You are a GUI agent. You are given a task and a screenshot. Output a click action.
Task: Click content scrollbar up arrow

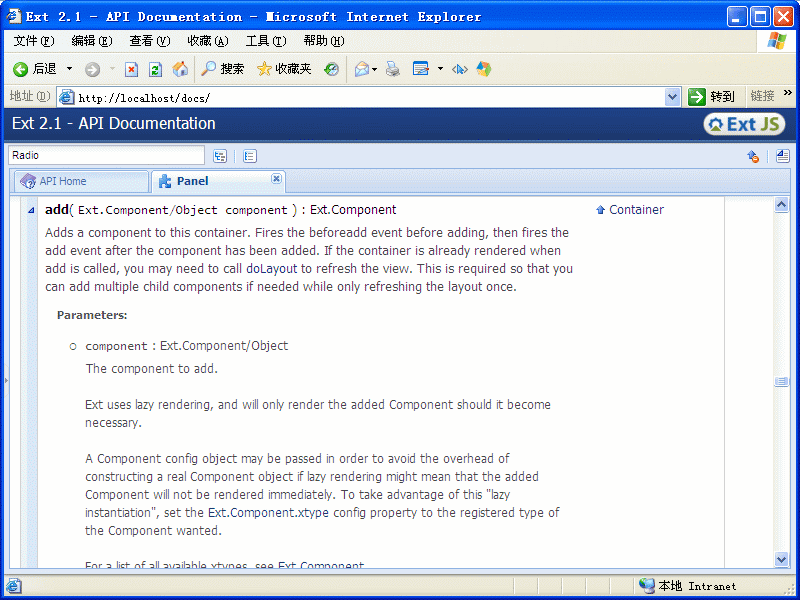coord(782,205)
